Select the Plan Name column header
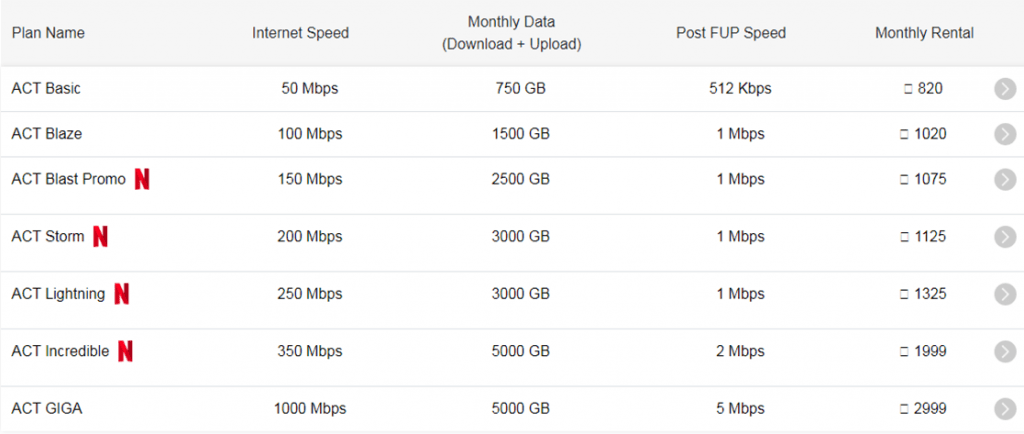This screenshot has height=434, width=1024. [x=48, y=33]
